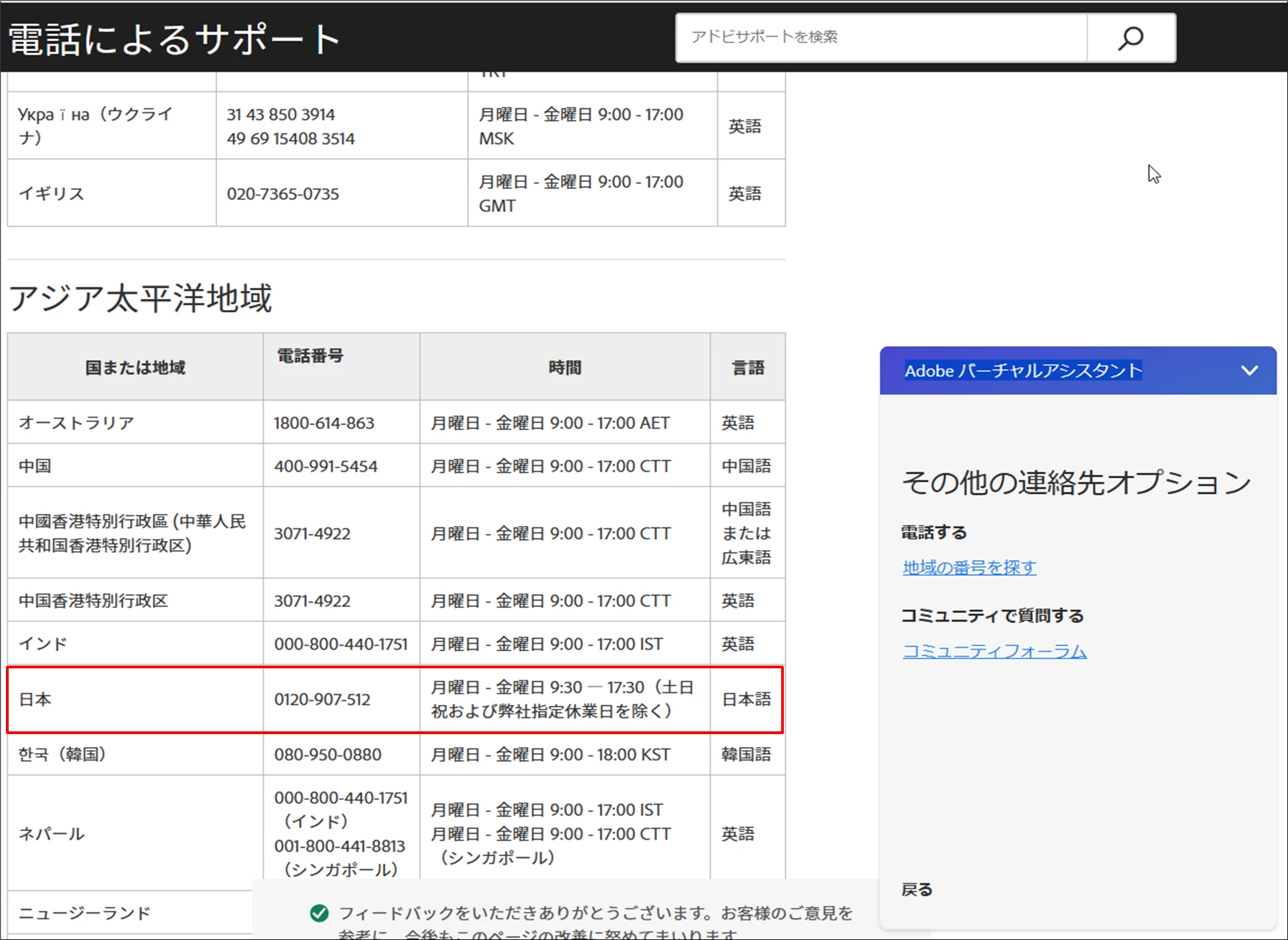Screen dimensions: 1288x940
Task: Click the 電話番号 column header
Action: coord(310,356)
